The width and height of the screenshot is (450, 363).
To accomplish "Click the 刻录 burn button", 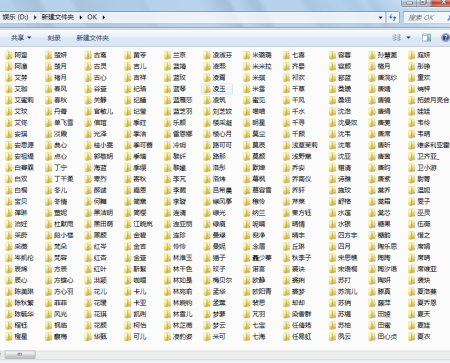I will tap(54, 38).
